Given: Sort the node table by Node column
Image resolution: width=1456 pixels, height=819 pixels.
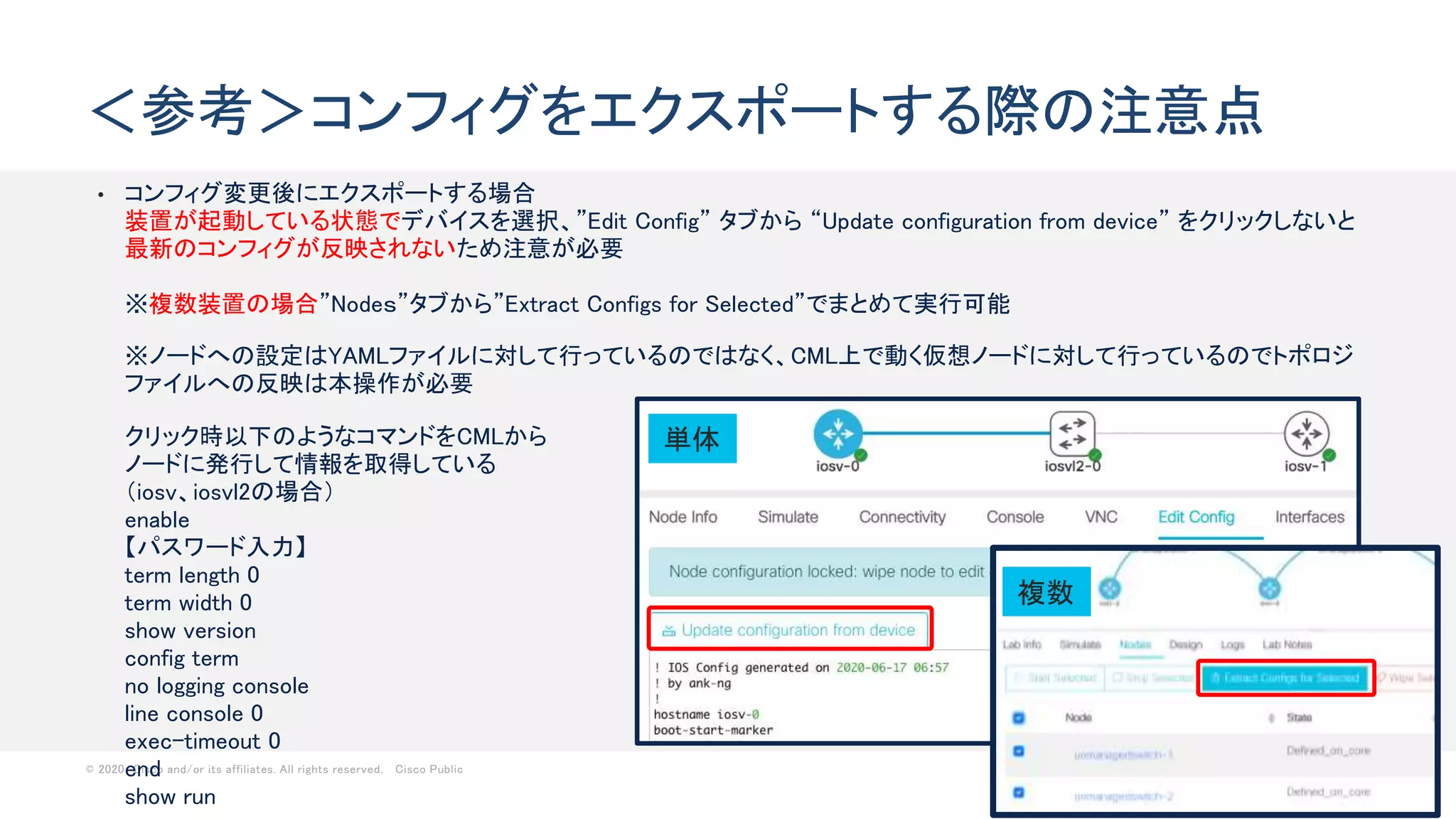Looking at the screenshot, I should pos(1078,717).
